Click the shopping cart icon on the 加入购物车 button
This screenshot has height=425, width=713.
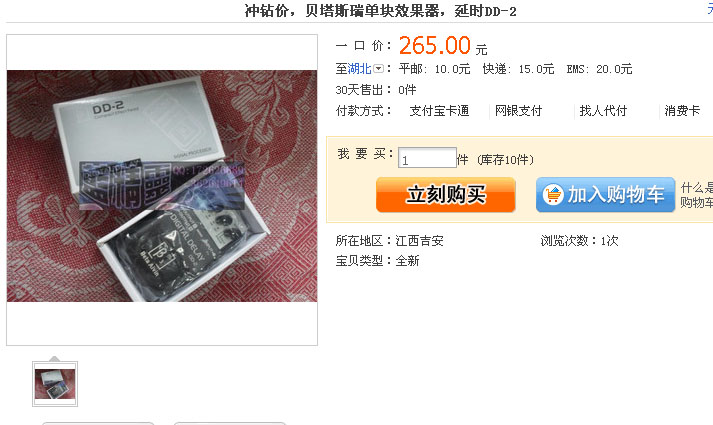(x=553, y=195)
